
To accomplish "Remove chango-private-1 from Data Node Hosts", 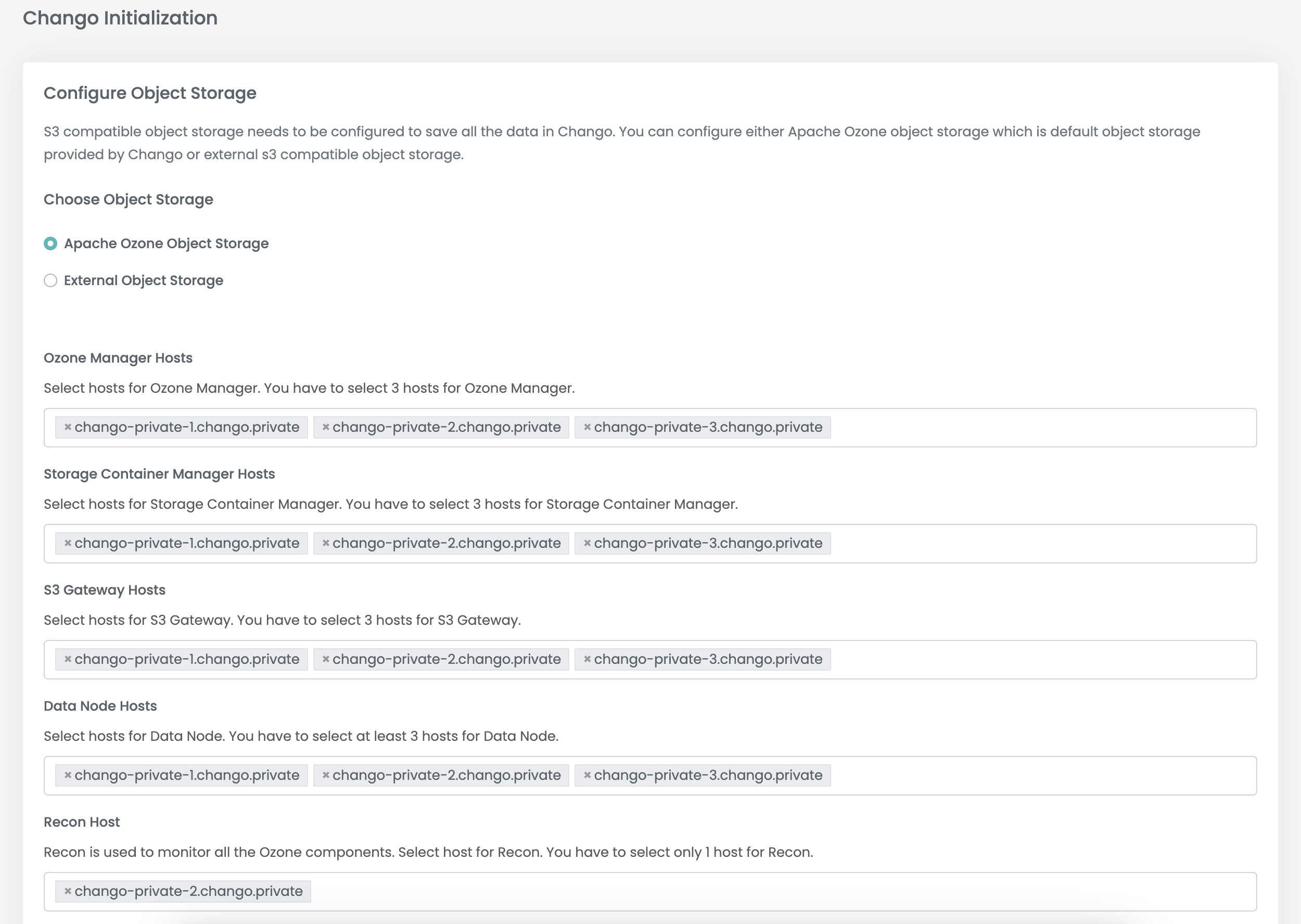I will (68, 776).
